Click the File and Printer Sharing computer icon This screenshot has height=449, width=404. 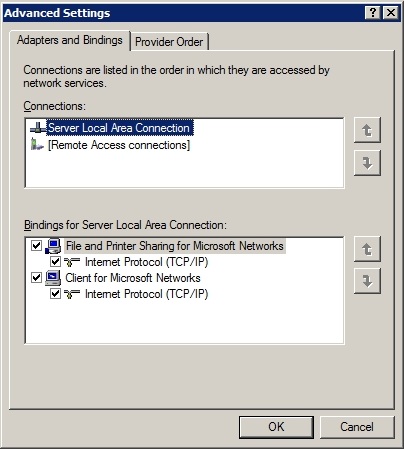point(53,246)
